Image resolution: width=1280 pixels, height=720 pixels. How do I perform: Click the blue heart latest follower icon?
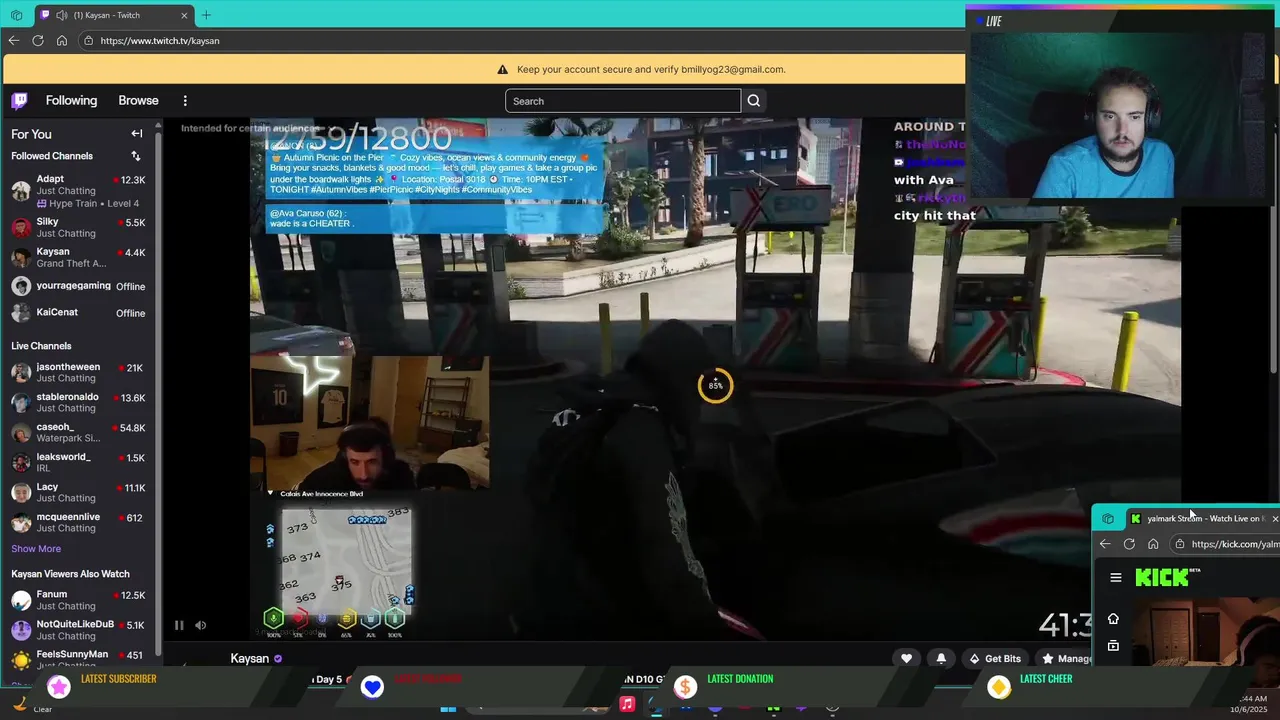tap(372, 686)
